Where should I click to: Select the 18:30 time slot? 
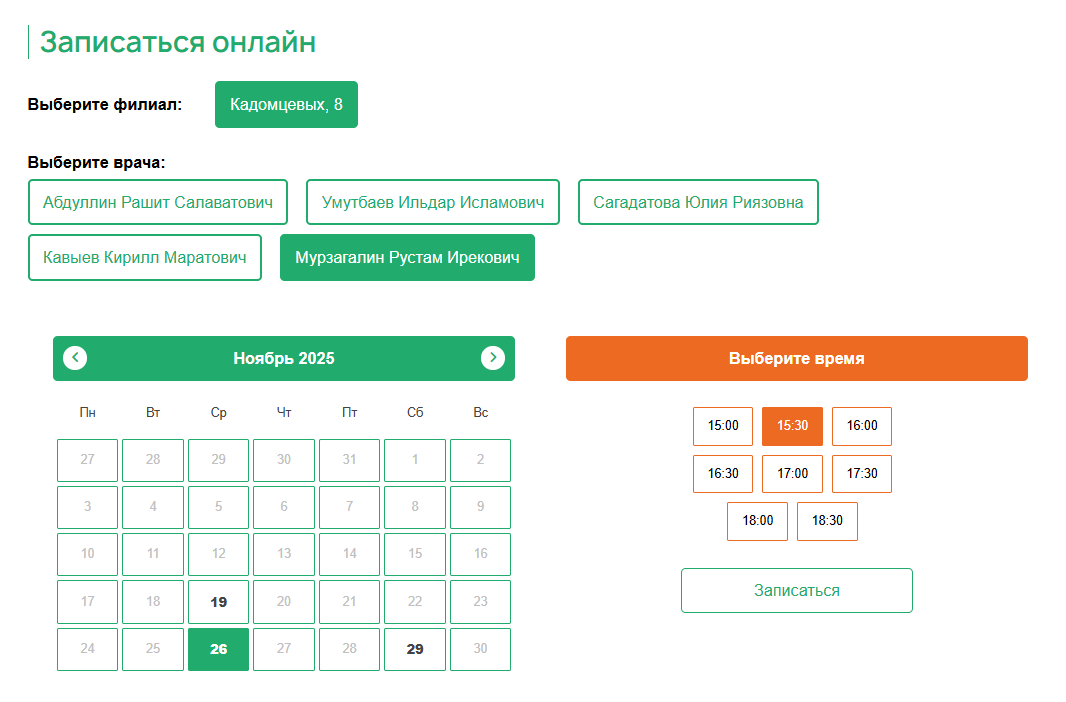(x=827, y=521)
